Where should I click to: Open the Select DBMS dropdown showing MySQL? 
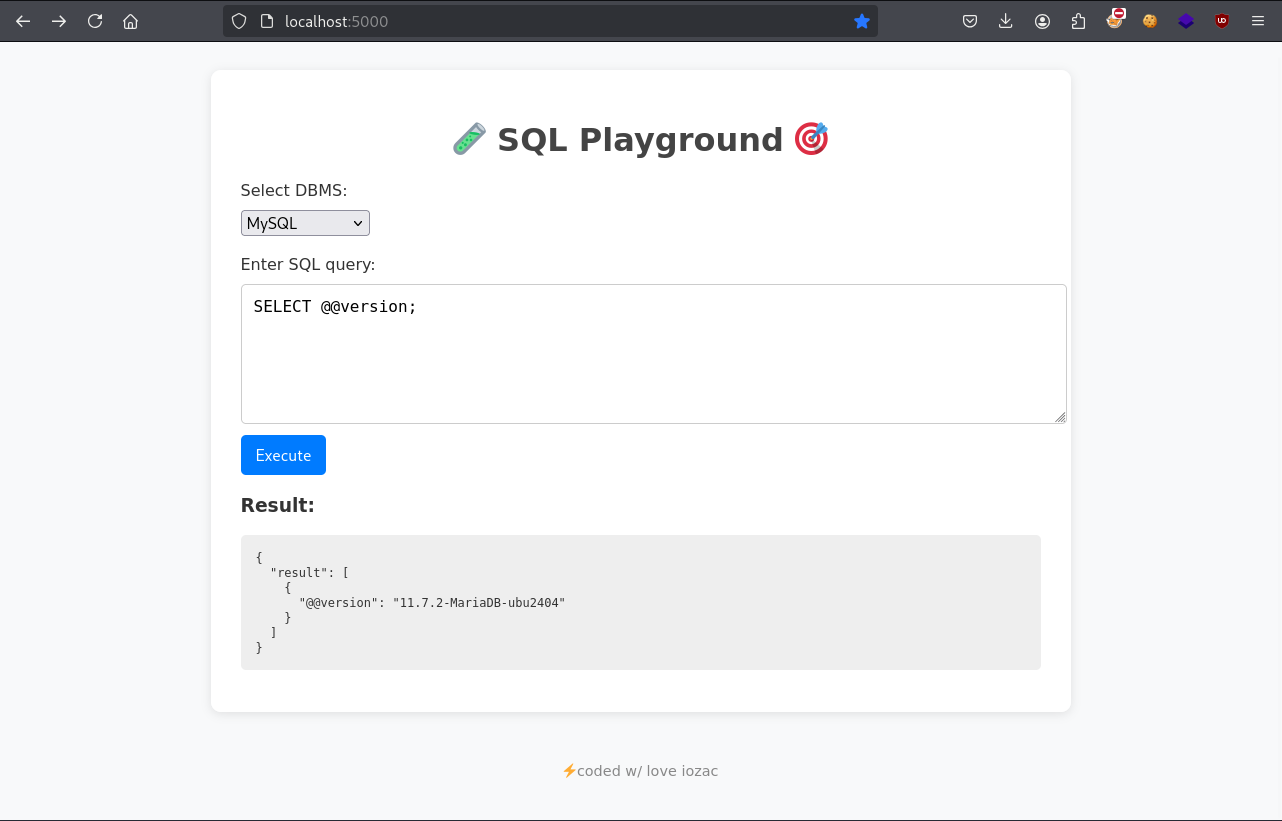click(x=305, y=223)
